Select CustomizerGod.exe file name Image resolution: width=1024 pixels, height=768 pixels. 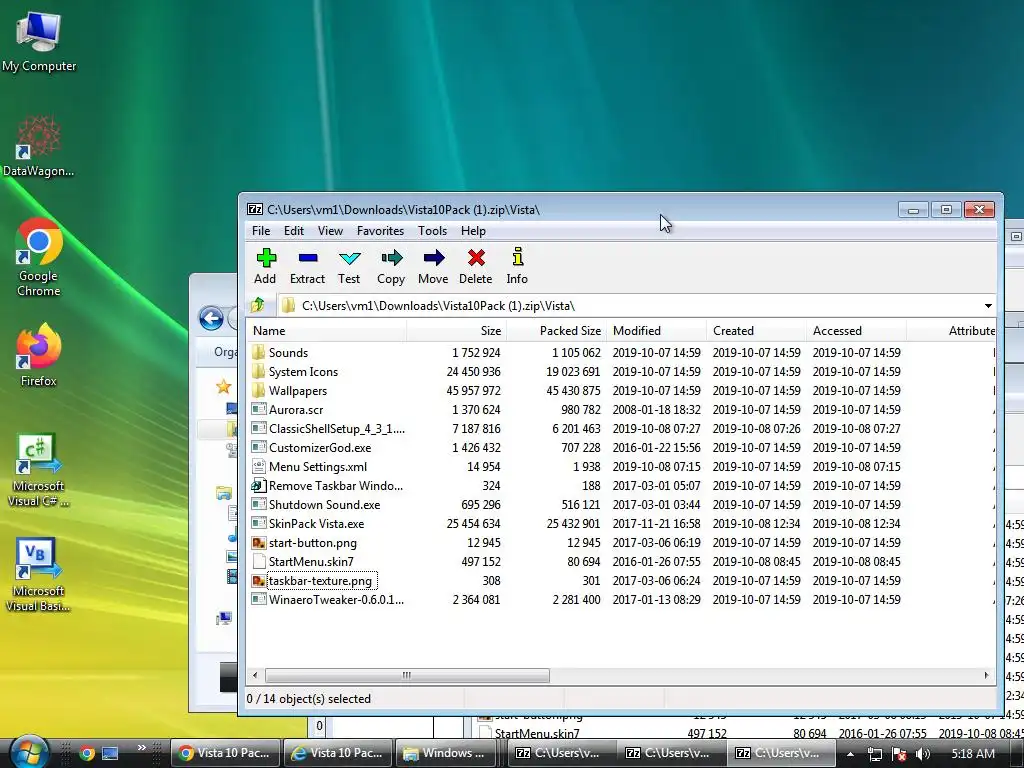pos(320,447)
